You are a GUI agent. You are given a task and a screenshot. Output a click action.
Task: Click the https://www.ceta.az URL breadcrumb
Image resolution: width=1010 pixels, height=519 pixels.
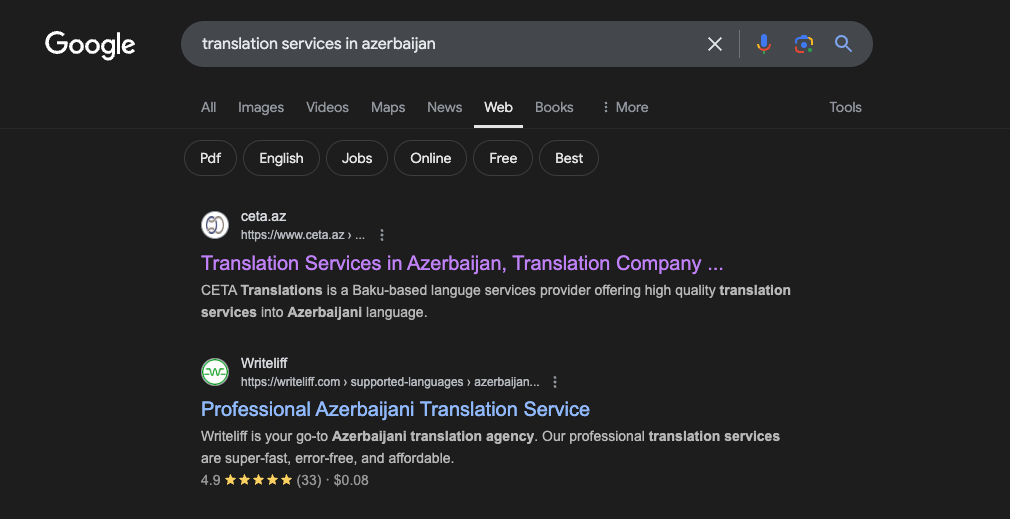[x=303, y=235]
